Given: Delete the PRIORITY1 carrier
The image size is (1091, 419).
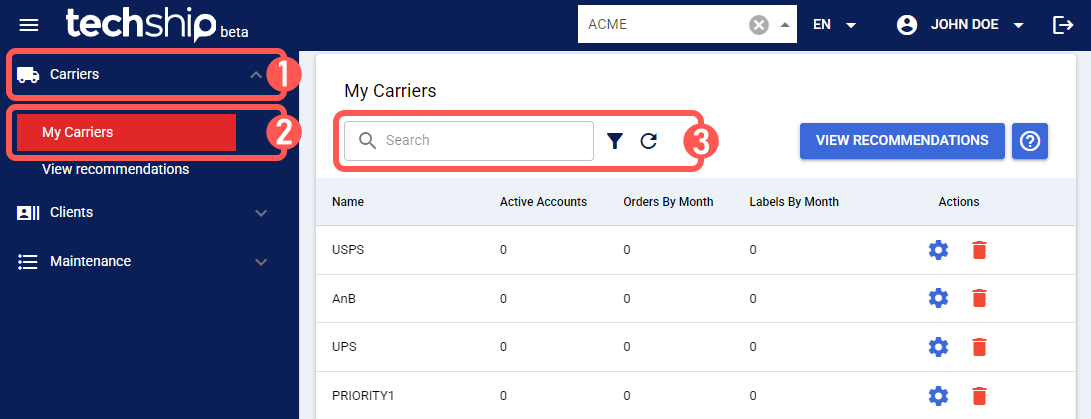Looking at the screenshot, I should (979, 396).
